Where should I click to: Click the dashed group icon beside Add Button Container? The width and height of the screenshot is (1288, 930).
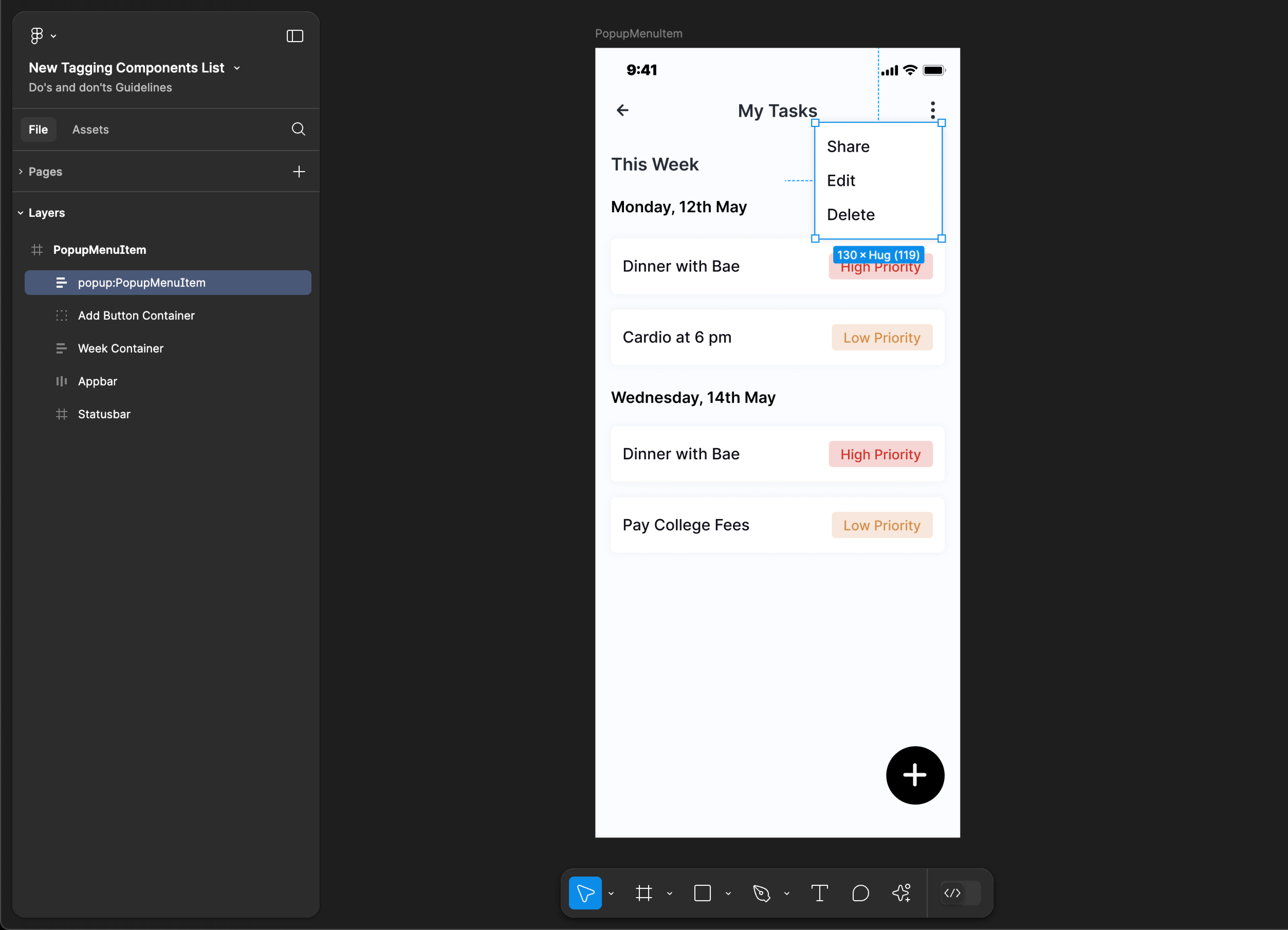click(x=61, y=316)
